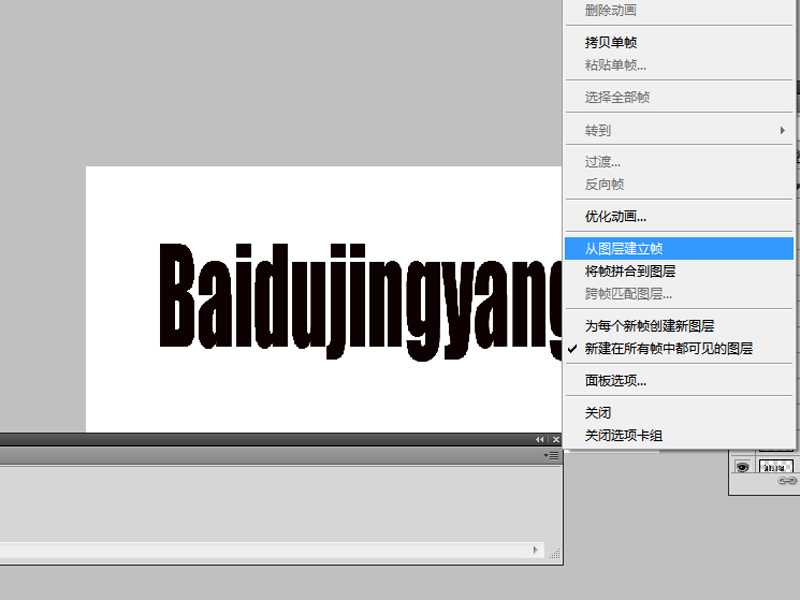The image size is (800, 600).
Task: Click the right arrow on the Animation panel scrollbar
Action: pos(535,550)
